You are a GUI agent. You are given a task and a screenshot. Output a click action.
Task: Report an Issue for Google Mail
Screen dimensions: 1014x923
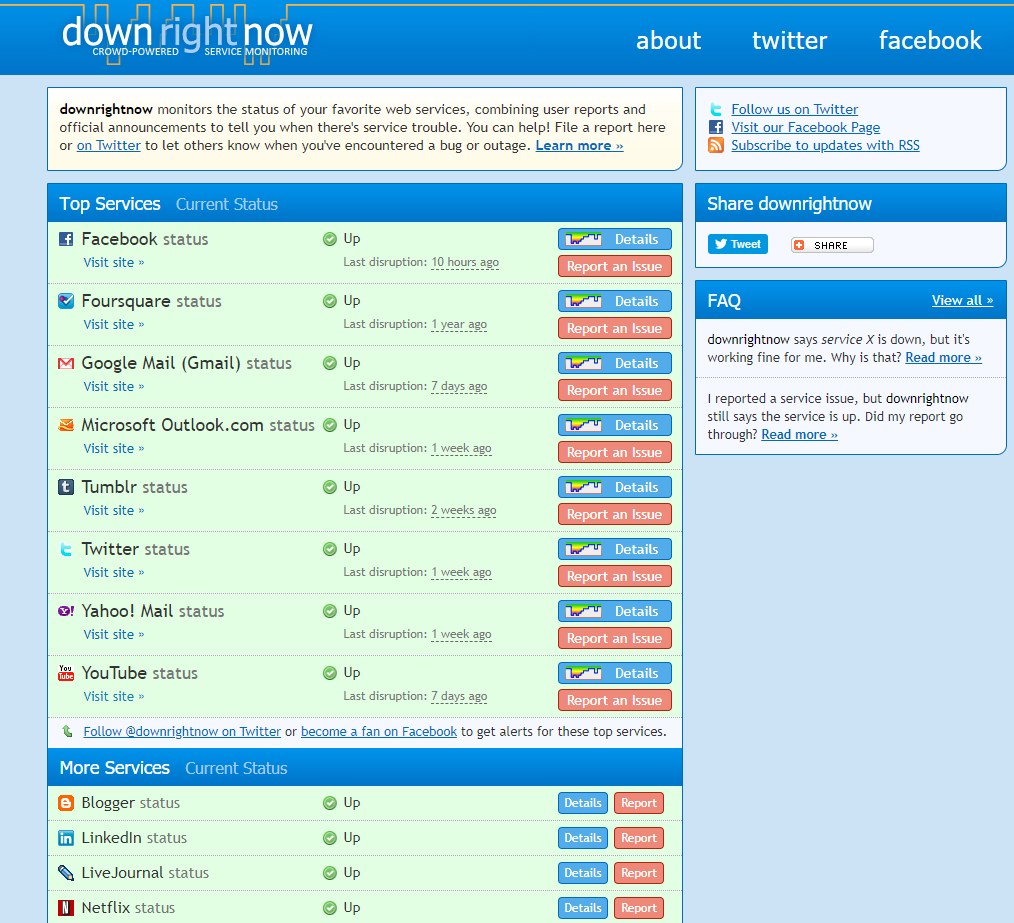click(614, 391)
